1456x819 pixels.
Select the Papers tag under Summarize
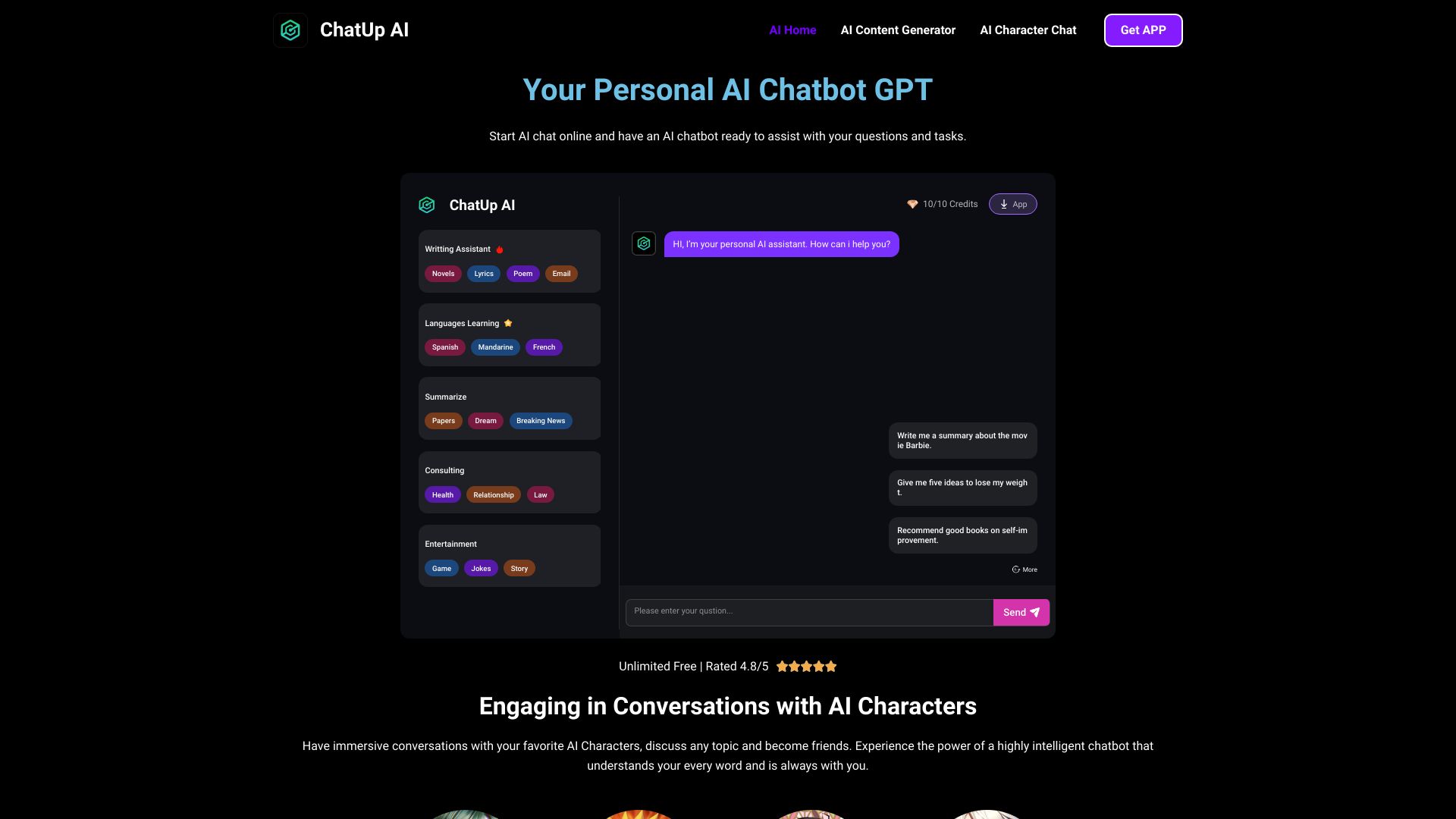(443, 421)
